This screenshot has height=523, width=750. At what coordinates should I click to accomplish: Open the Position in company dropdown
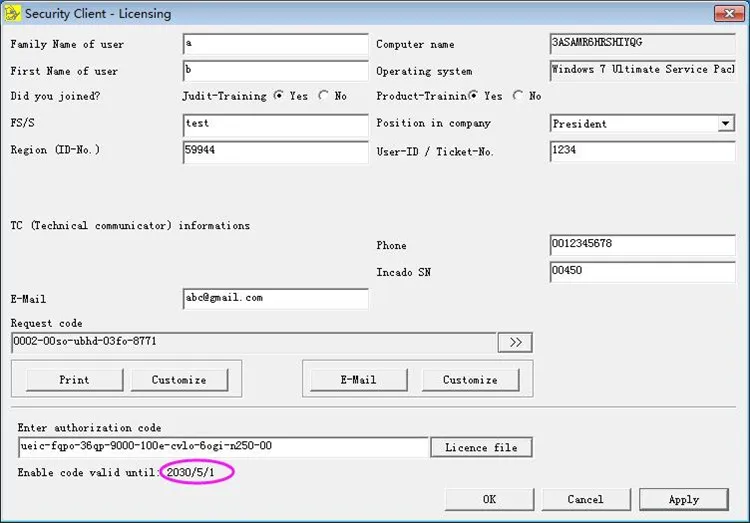coord(726,123)
